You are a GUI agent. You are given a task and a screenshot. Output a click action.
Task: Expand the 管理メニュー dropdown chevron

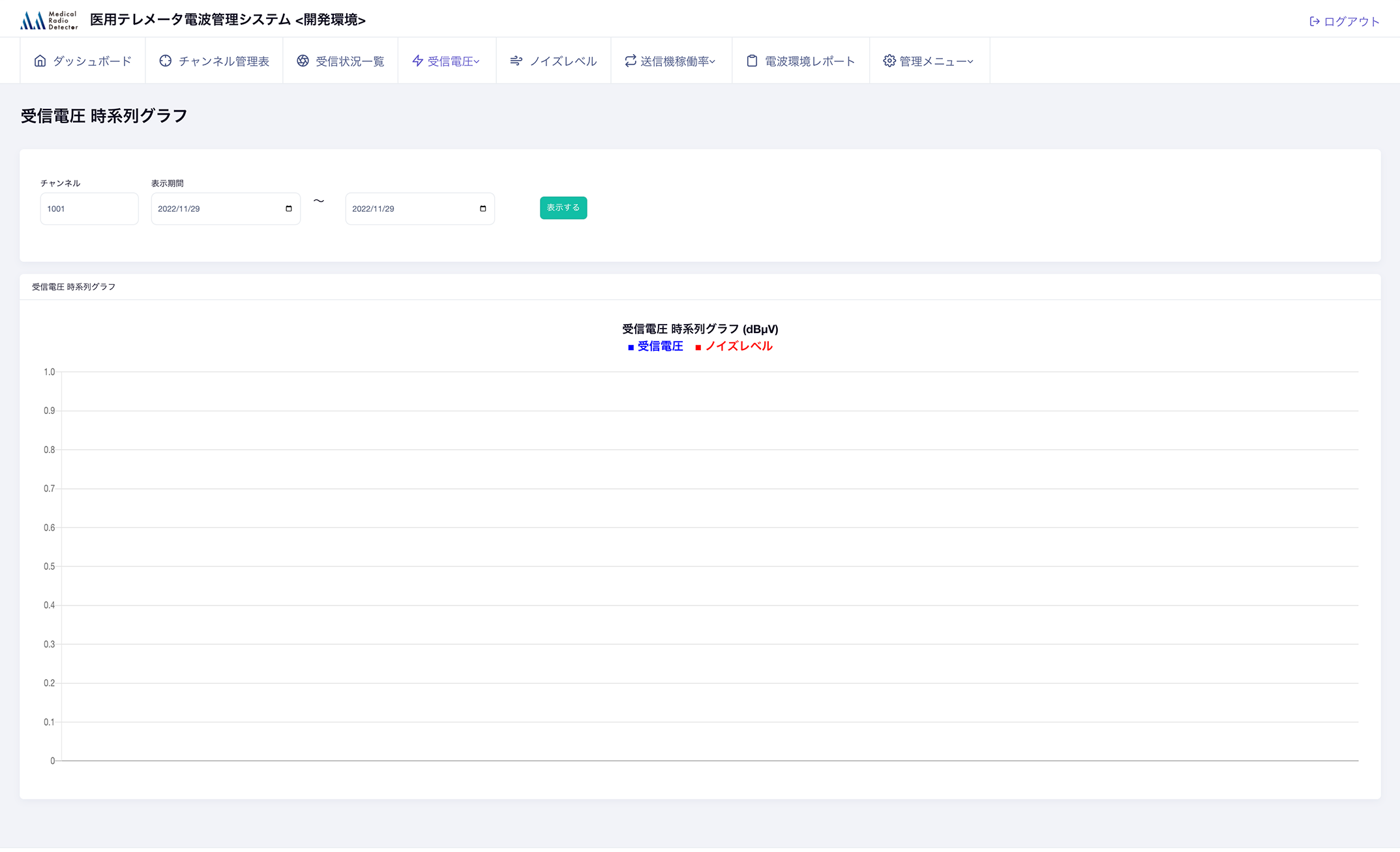click(x=971, y=61)
